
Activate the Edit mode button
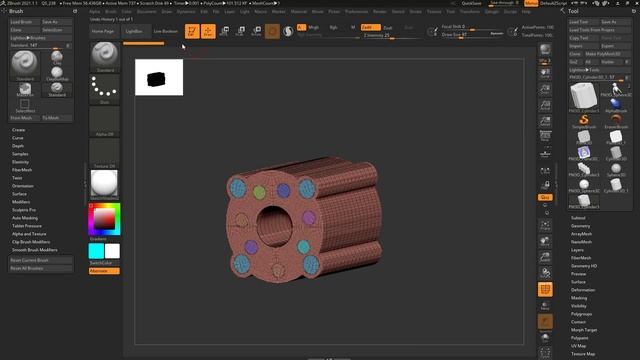(192, 31)
